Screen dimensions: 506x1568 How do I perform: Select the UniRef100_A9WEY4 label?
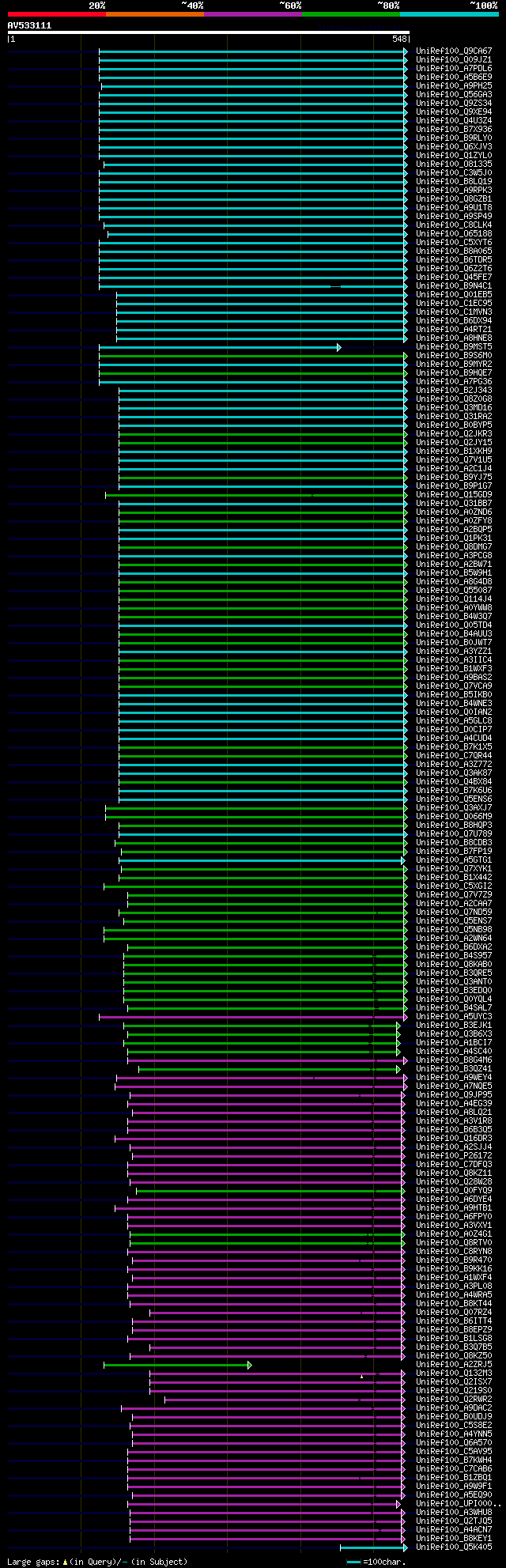[x=454, y=1078]
